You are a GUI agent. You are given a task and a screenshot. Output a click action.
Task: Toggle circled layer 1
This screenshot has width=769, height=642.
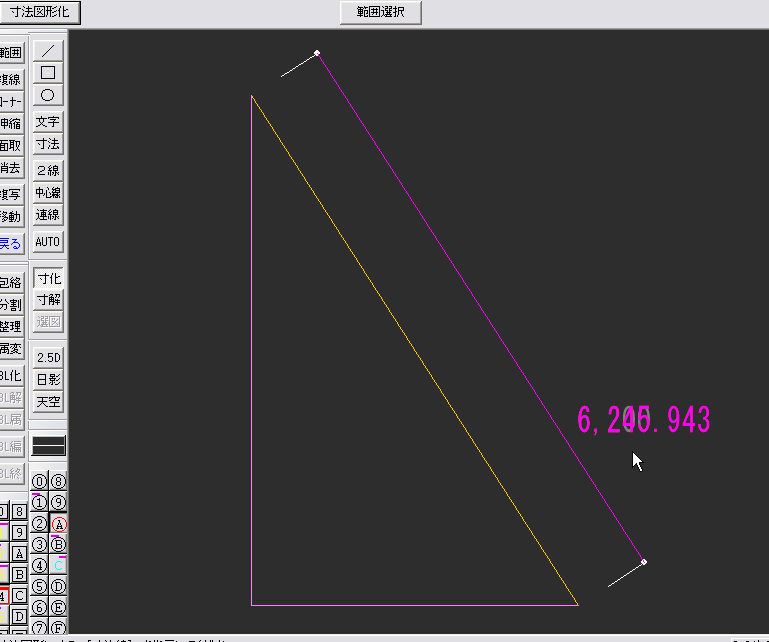coord(39,503)
